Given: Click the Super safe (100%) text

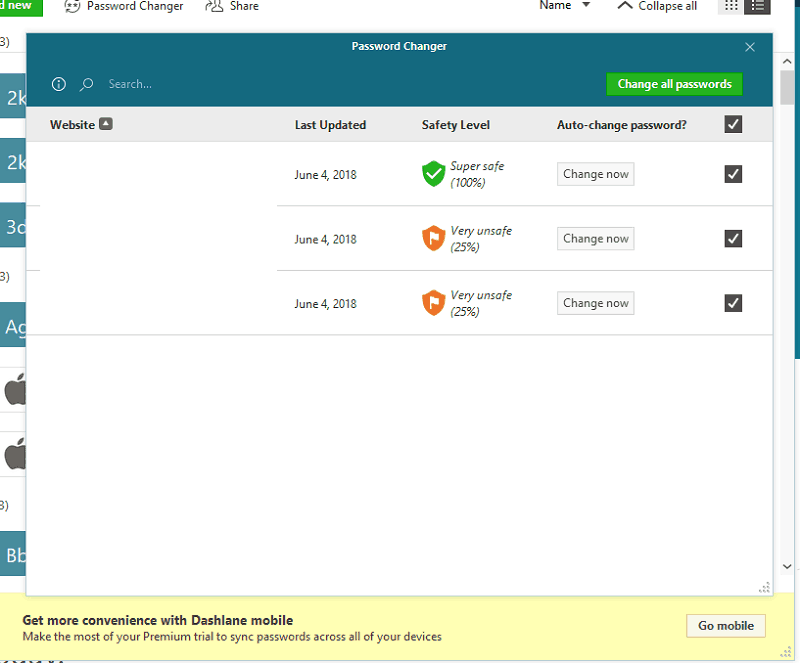Looking at the screenshot, I should click(x=477, y=174).
